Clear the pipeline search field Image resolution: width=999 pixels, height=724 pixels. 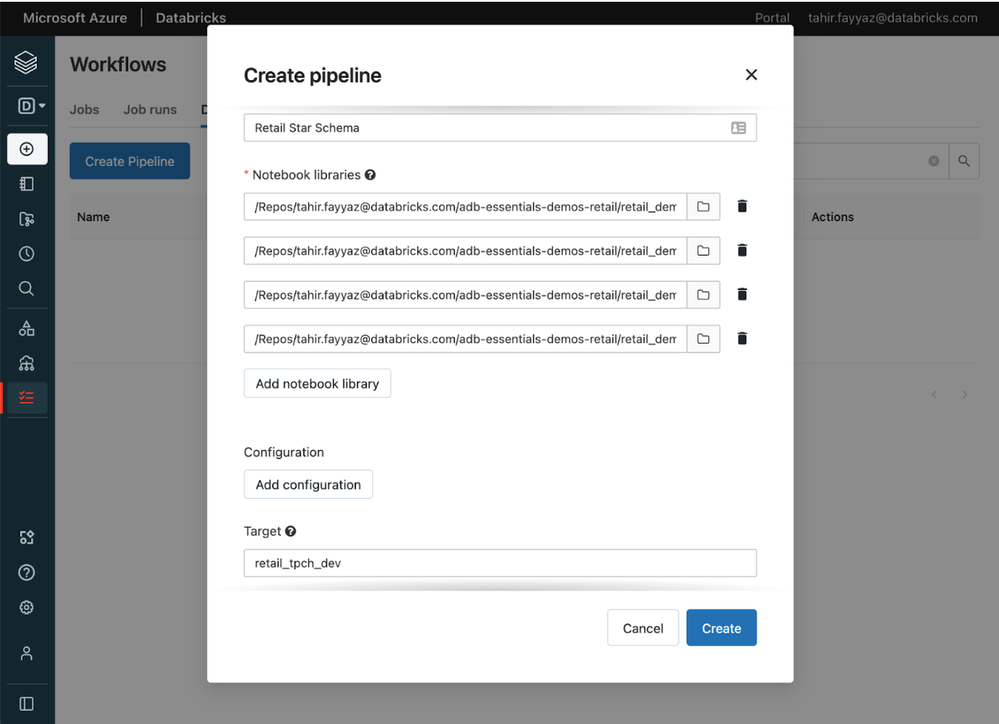click(934, 161)
